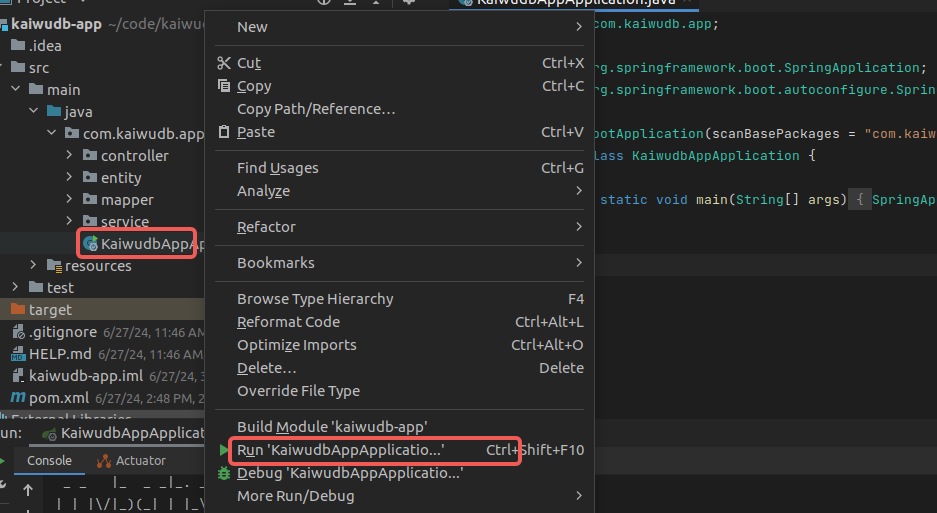Screen dimensions: 937x513
Task: Select Reformat Code menu entry
Action: coord(288,322)
